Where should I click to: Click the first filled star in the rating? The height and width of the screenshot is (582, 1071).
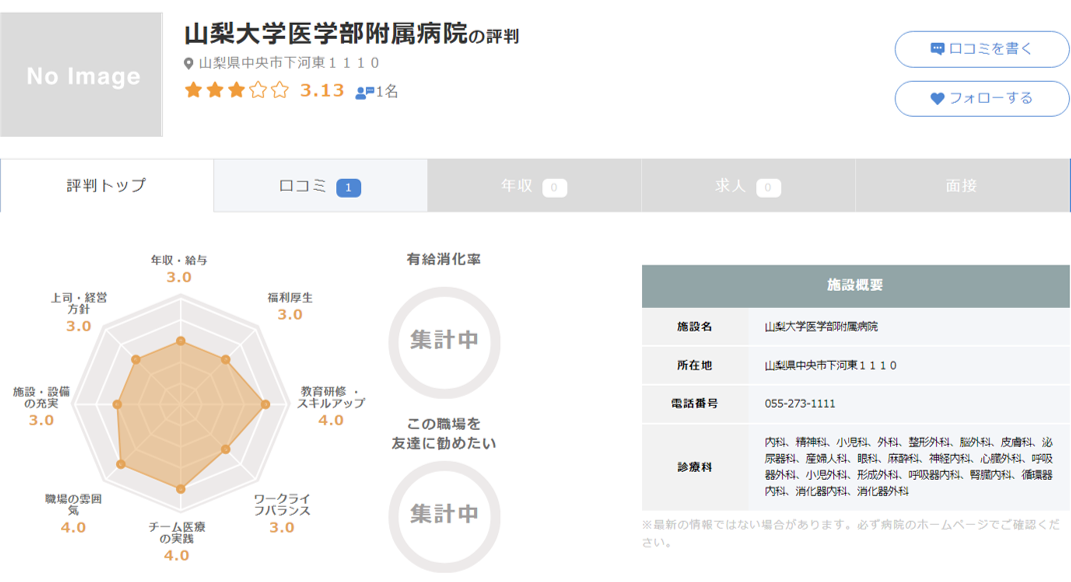[192, 90]
